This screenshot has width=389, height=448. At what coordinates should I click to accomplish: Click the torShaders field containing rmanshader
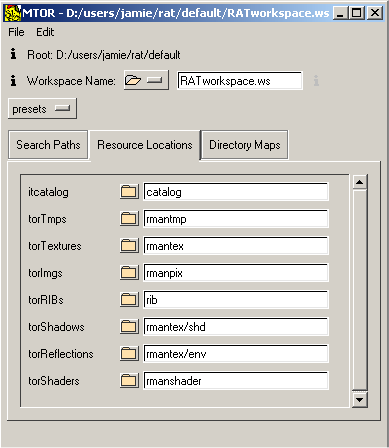click(236, 381)
